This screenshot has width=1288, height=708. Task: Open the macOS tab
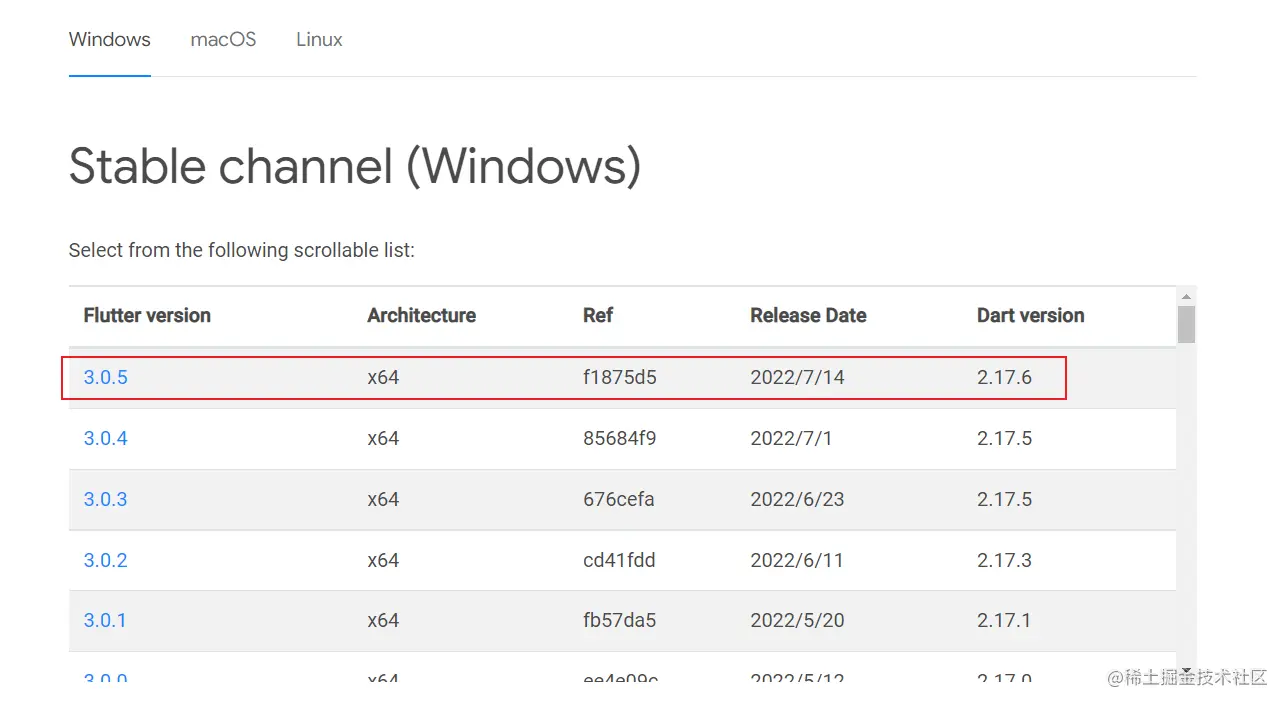tap(223, 40)
